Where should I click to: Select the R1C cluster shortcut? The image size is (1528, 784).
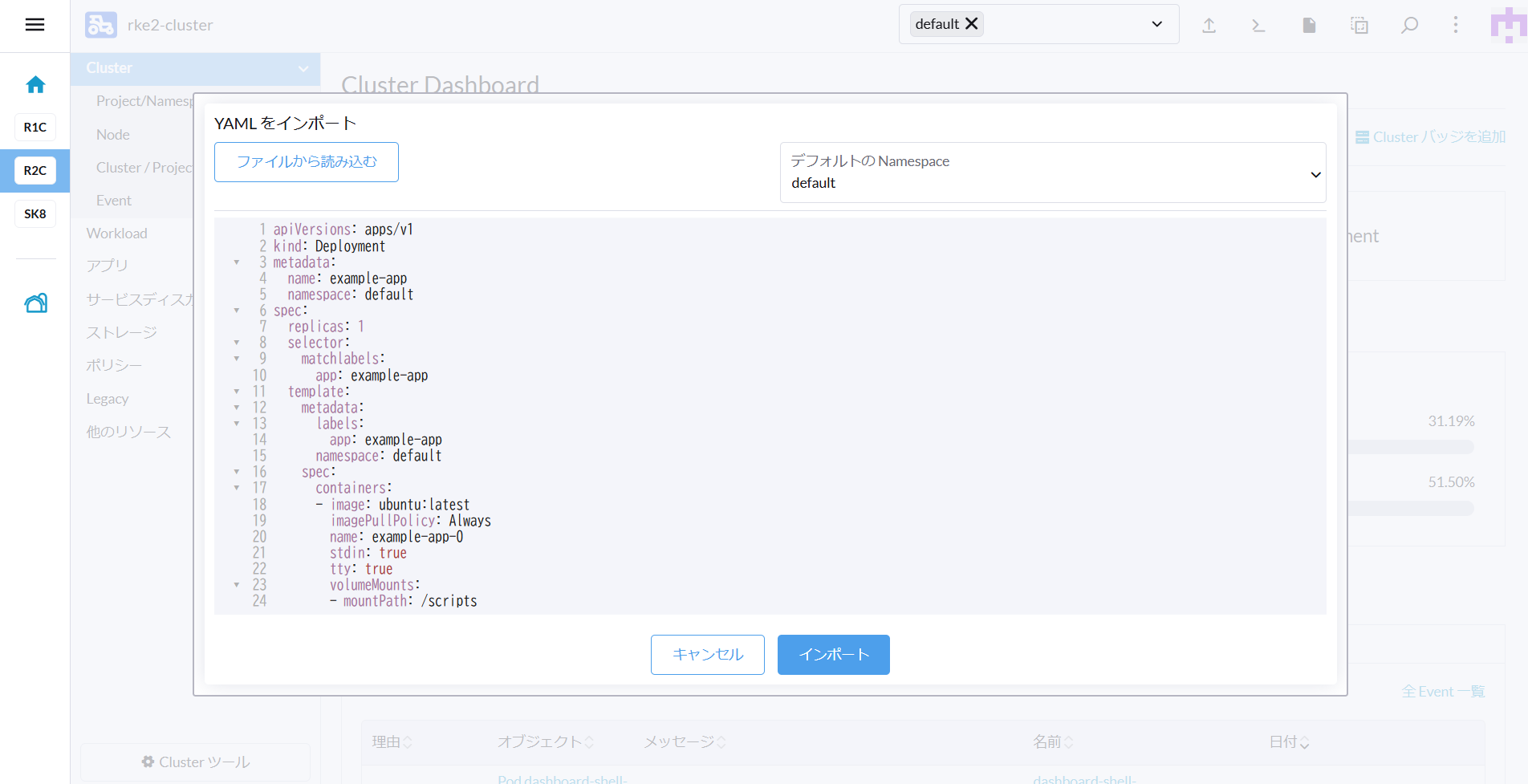[x=35, y=127]
